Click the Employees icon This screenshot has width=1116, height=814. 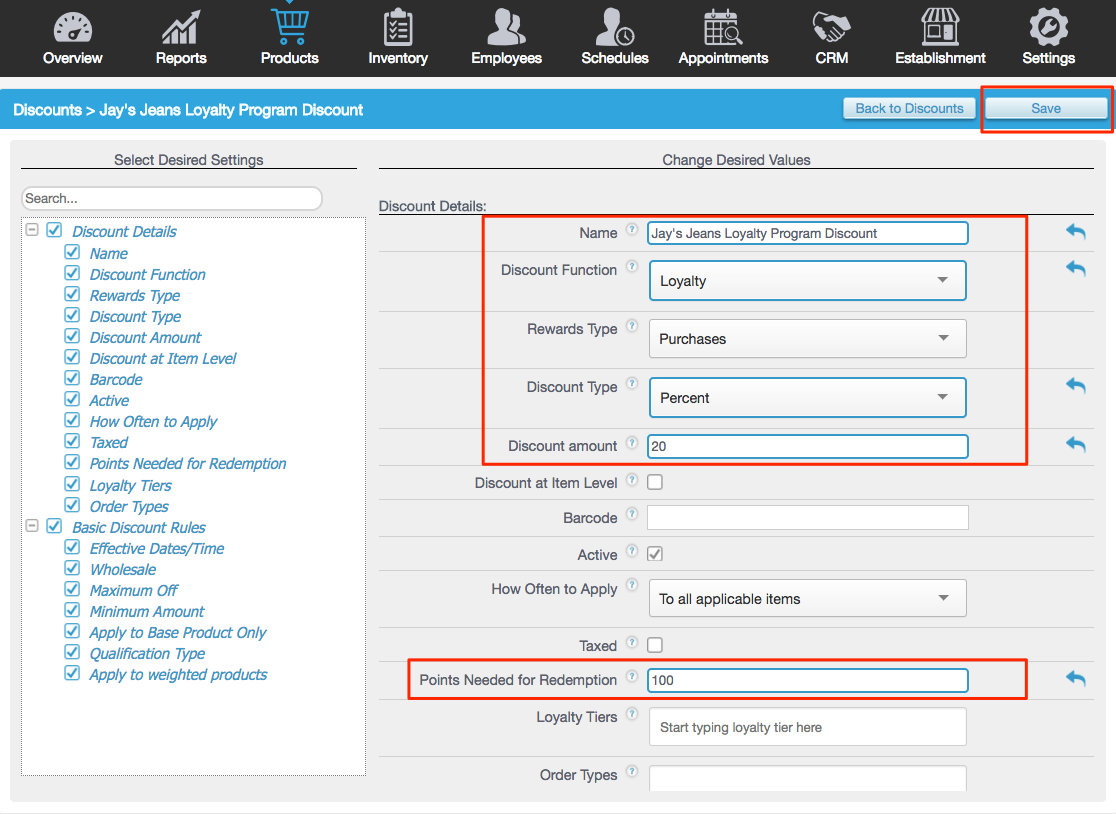506,28
